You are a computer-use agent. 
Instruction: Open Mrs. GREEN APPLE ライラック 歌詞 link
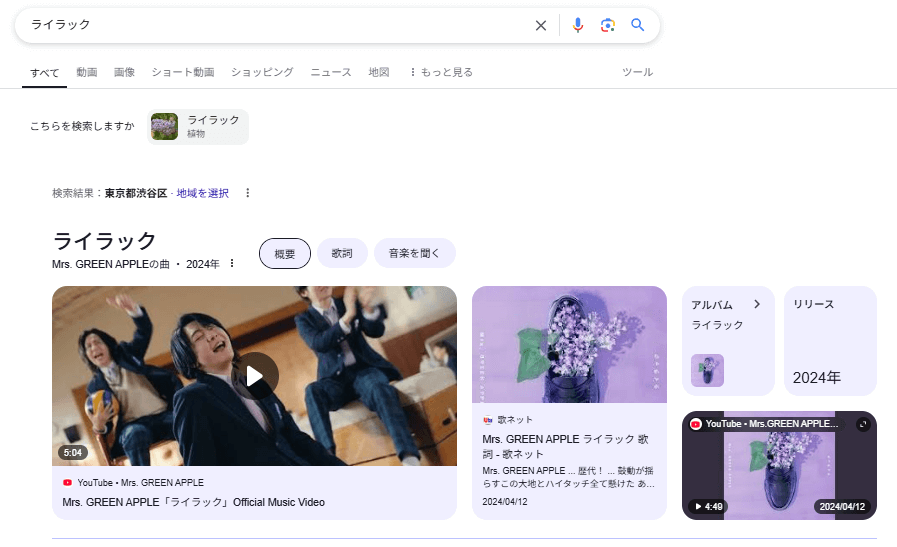click(565, 446)
